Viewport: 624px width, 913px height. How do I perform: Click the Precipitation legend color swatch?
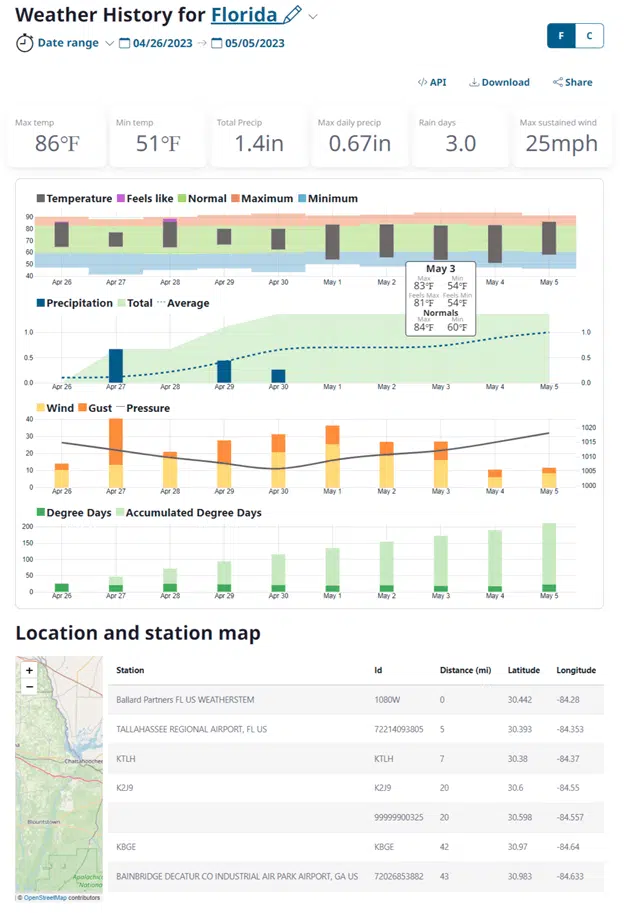(41, 303)
